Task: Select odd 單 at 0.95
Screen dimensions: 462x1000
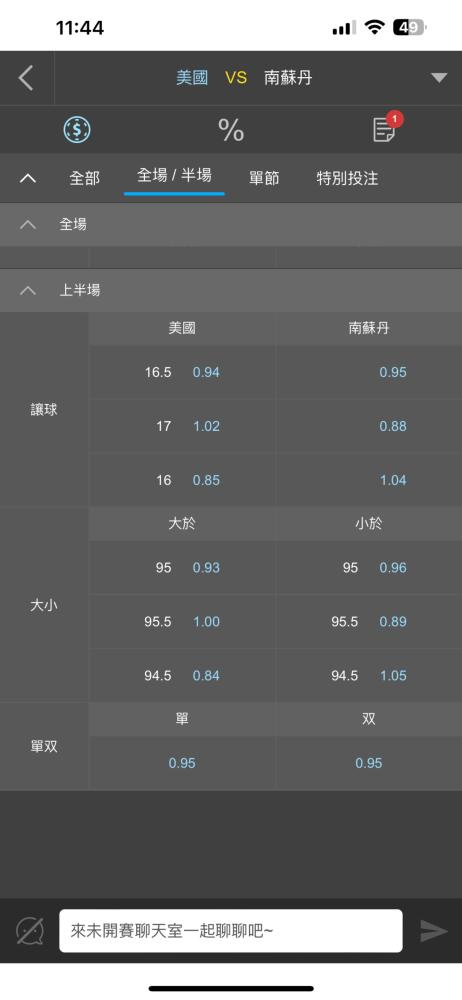Action: [x=183, y=763]
